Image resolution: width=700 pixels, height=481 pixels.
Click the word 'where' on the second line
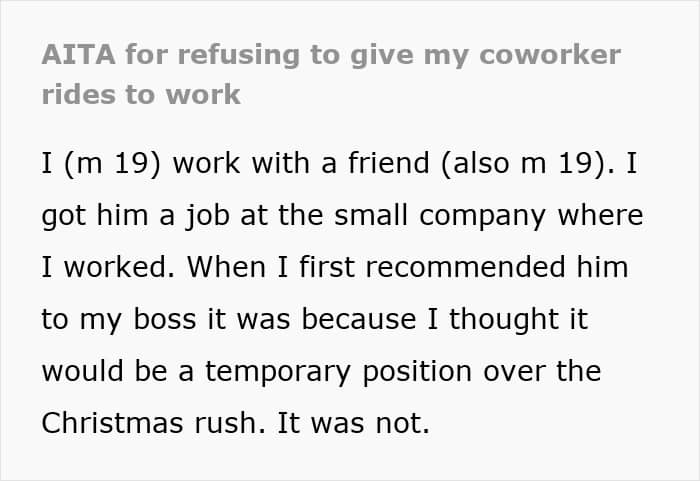(x=600, y=215)
